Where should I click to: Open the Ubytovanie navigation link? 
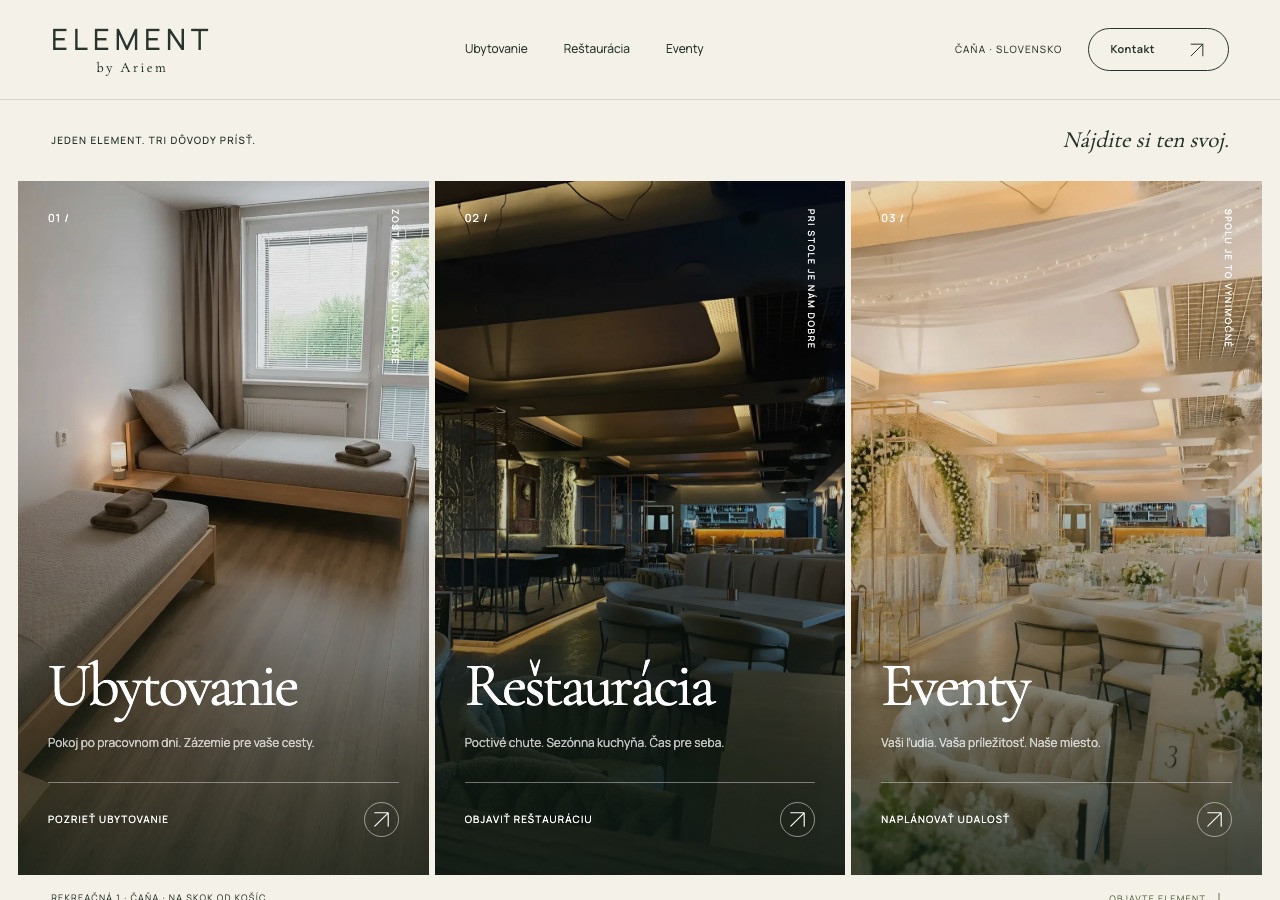(x=496, y=49)
